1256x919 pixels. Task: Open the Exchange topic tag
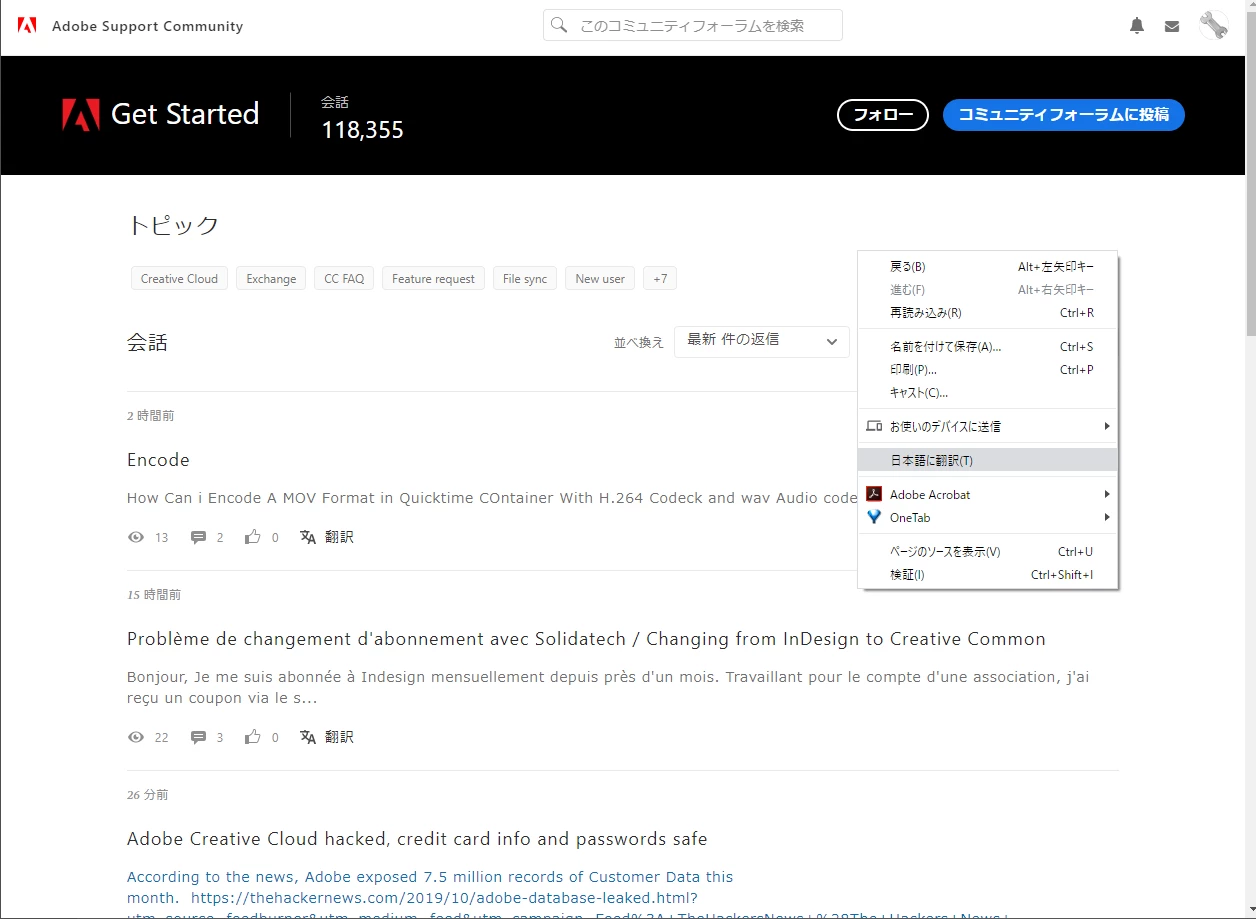point(271,279)
